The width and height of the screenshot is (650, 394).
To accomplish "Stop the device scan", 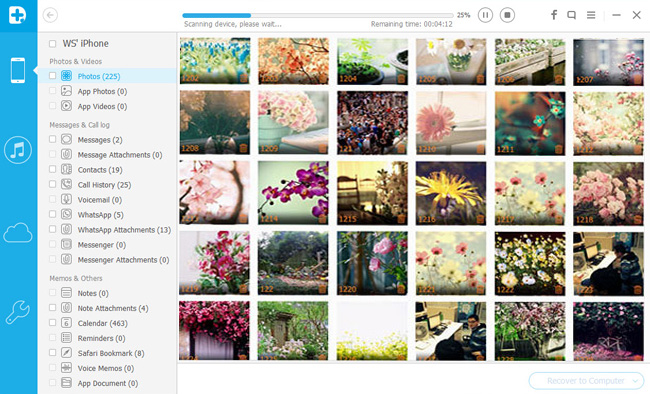I will pyautogui.click(x=507, y=15).
